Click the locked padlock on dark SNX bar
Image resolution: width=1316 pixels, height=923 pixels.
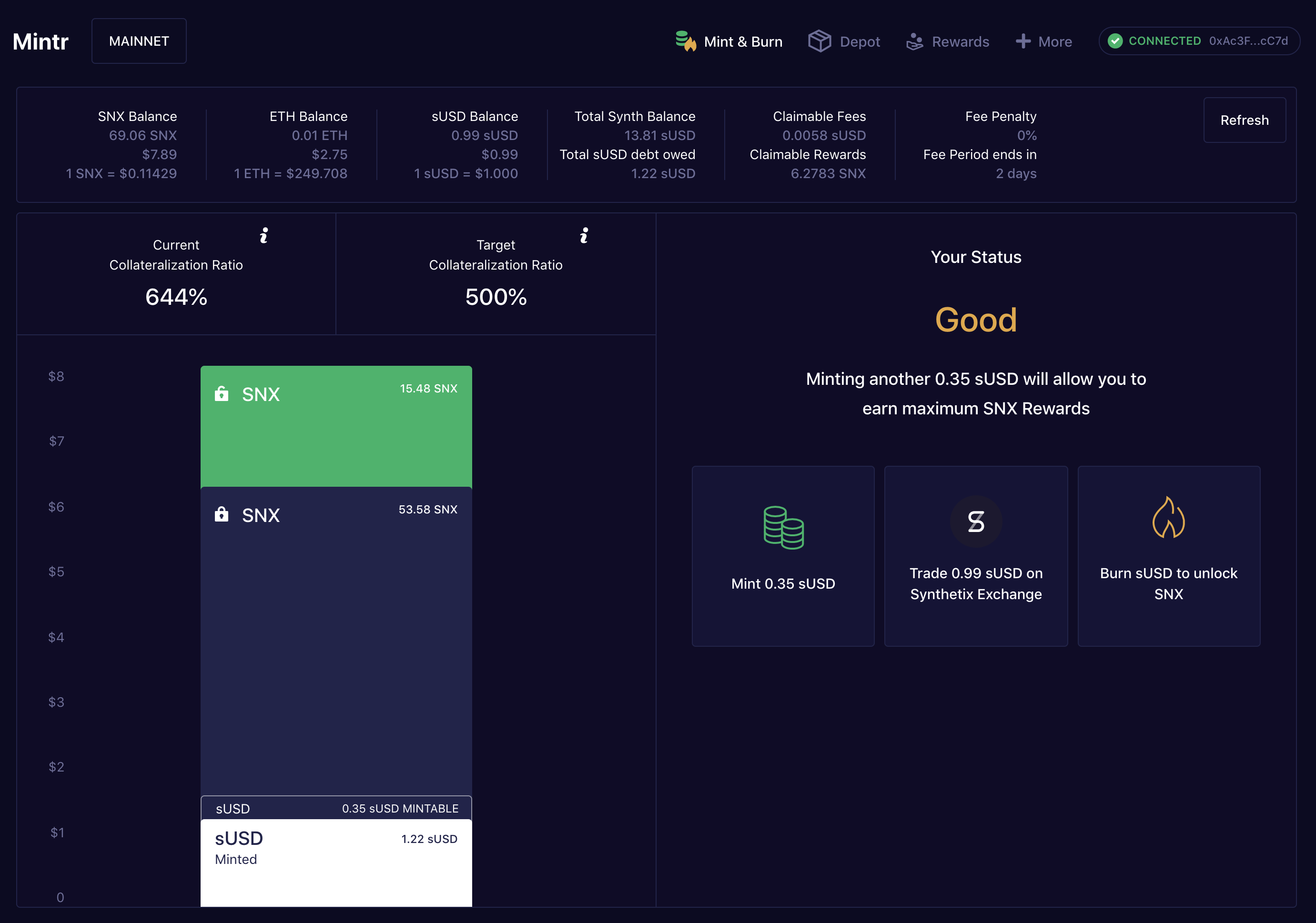point(221,514)
